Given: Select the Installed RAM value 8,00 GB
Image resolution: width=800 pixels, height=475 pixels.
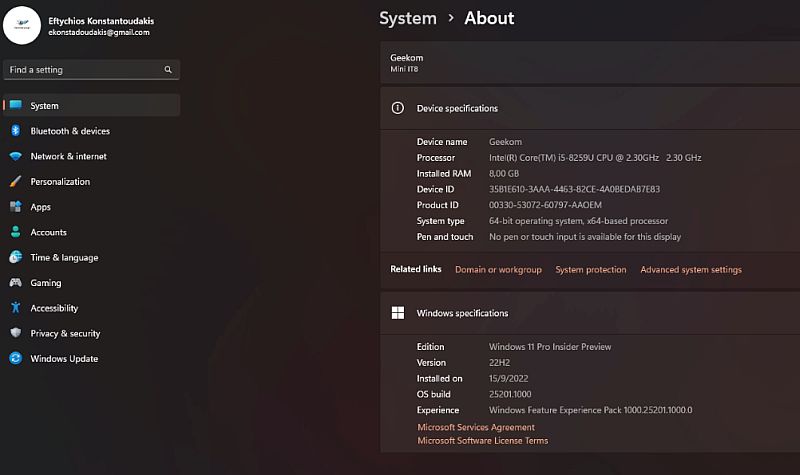Looking at the screenshot, I should point(504,173).
